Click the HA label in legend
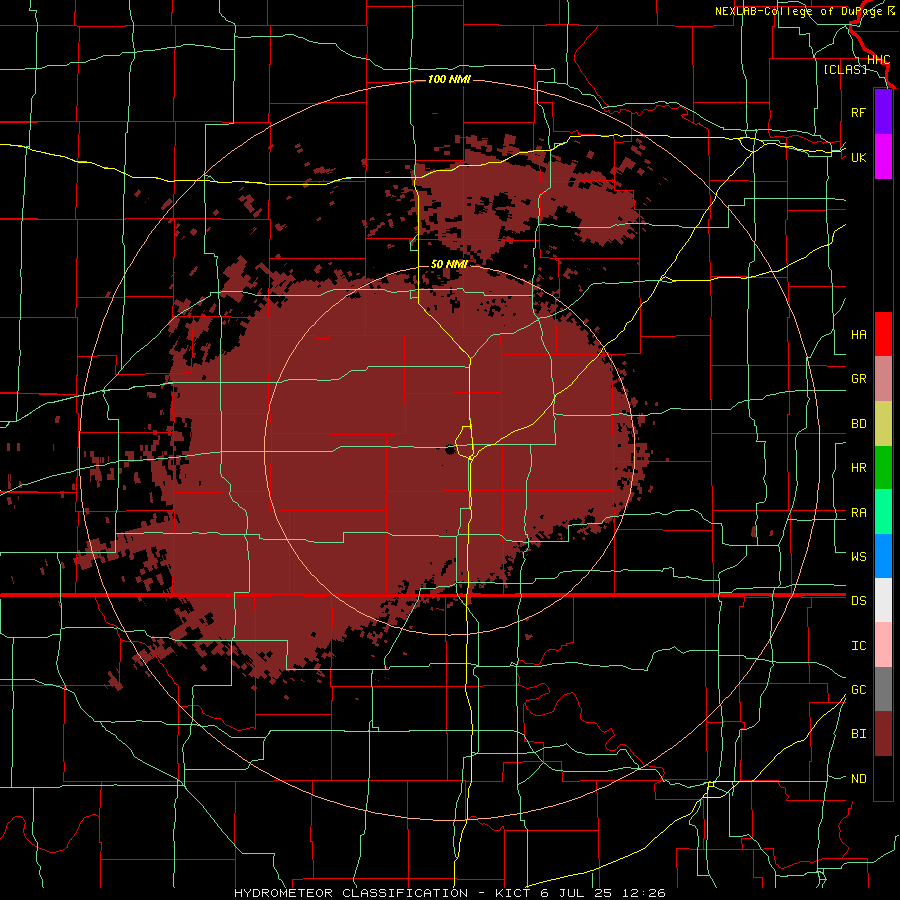The height and width of the screenshot is (900, 900). tap(858, 334)
